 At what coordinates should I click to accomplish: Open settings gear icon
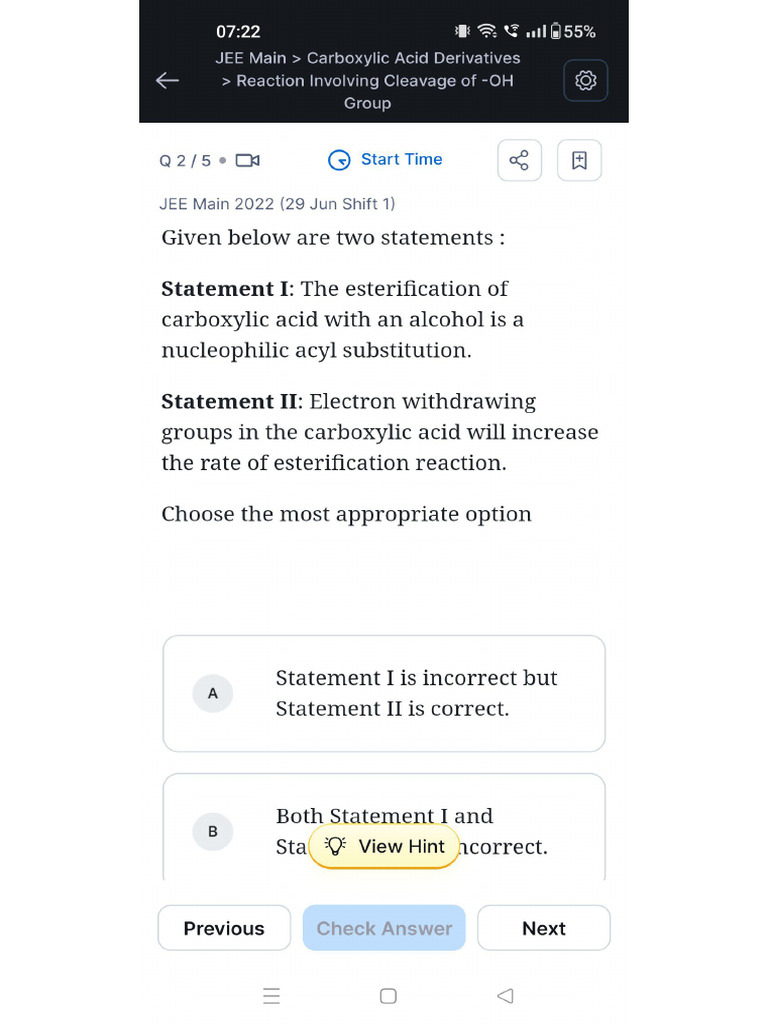point(586,81)
